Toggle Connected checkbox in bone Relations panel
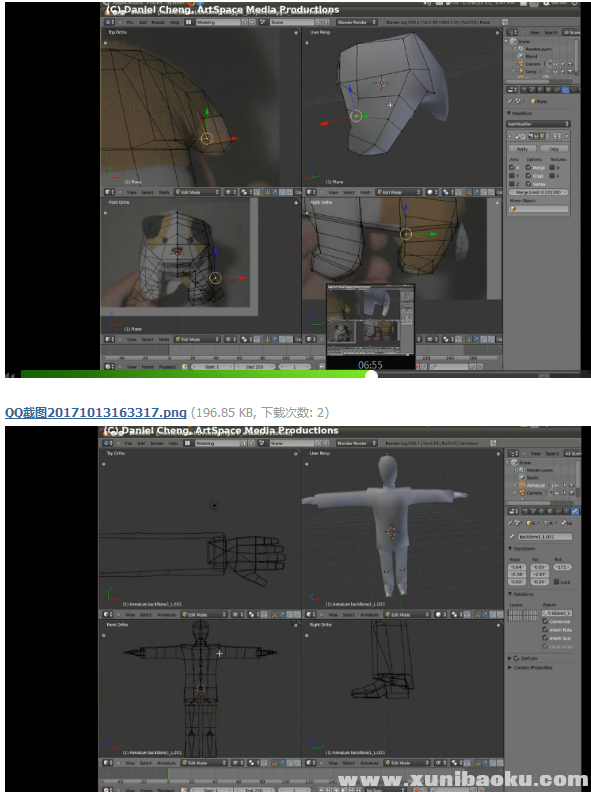 (x=545, y=621)
